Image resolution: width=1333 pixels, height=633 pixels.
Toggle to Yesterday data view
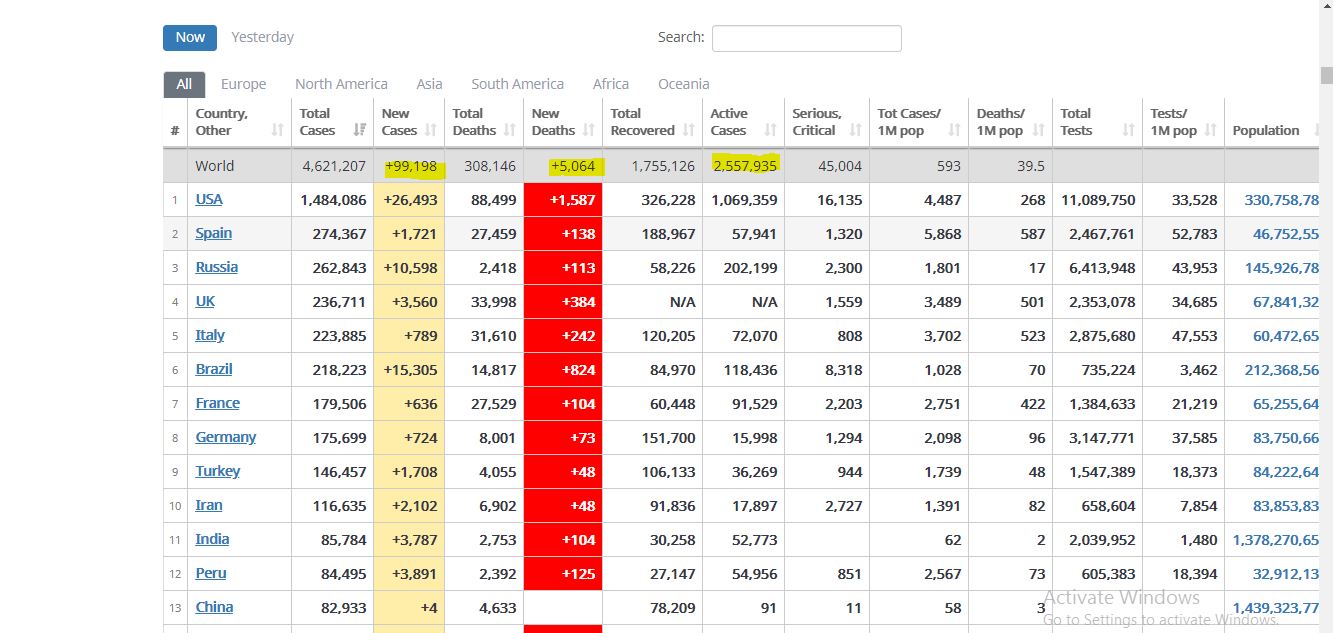click(x=262, y=37)
